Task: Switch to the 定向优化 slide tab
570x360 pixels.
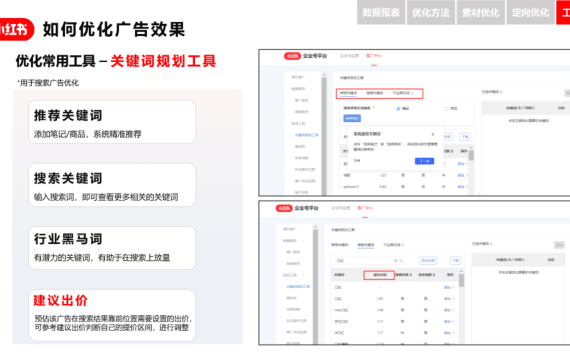Action: (x=530, y=12)
